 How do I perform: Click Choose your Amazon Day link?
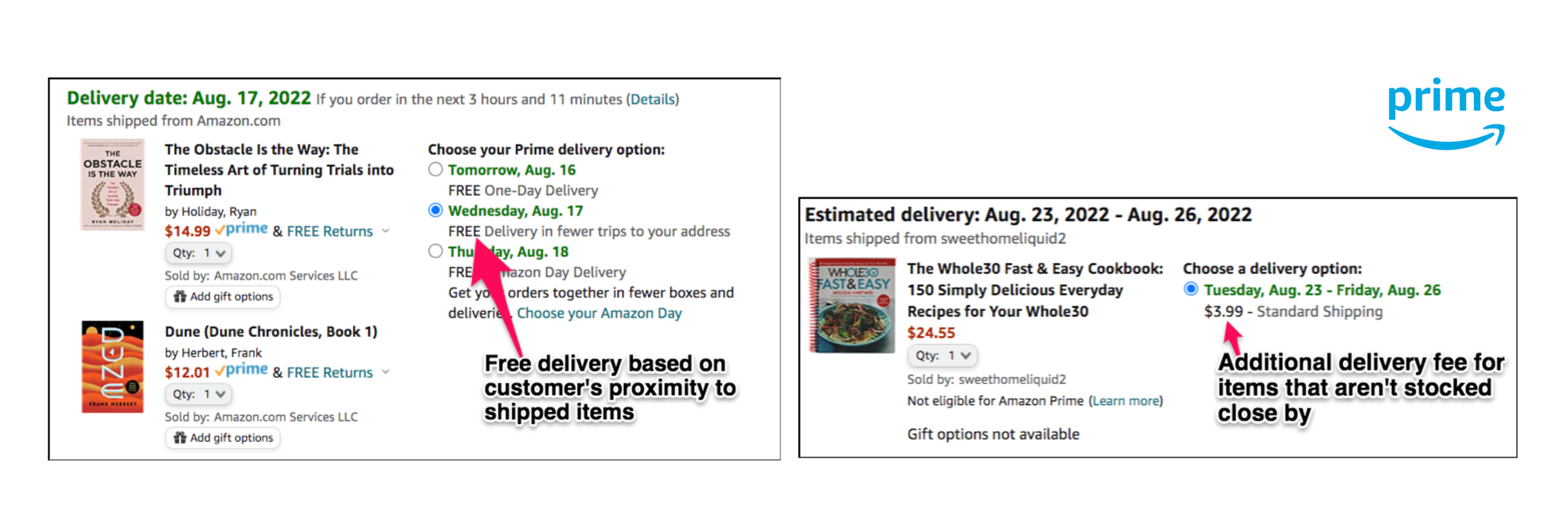pyautogui.click(x=599, y=313)
